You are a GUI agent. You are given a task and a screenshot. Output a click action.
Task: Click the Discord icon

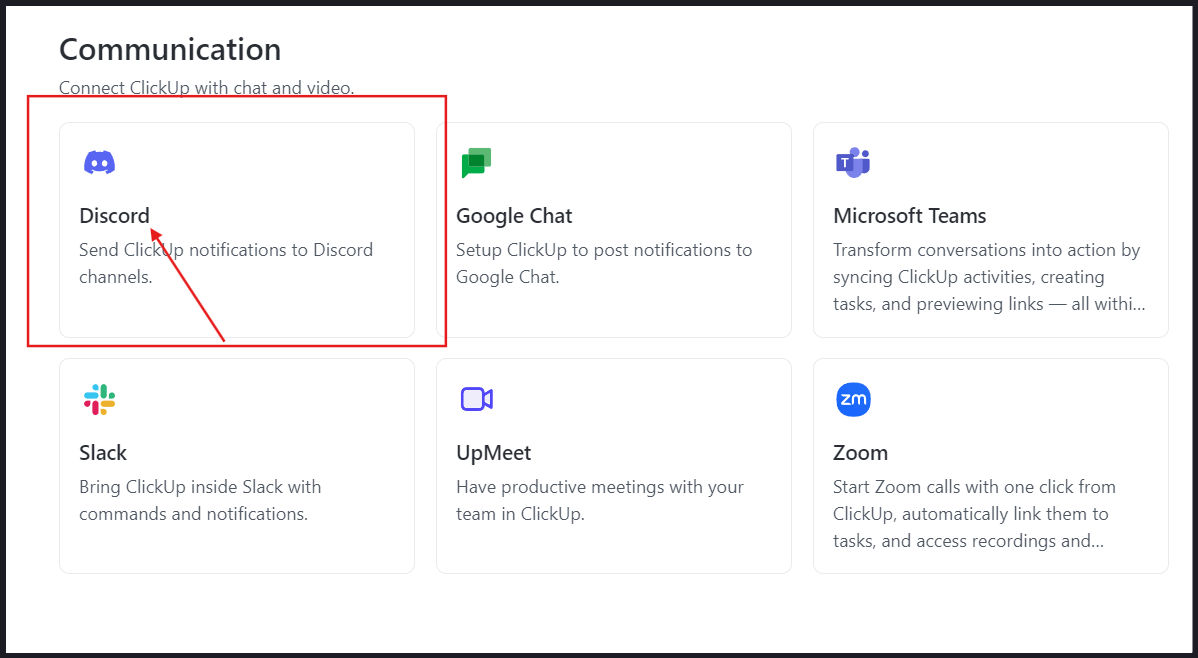coord(99,162)
